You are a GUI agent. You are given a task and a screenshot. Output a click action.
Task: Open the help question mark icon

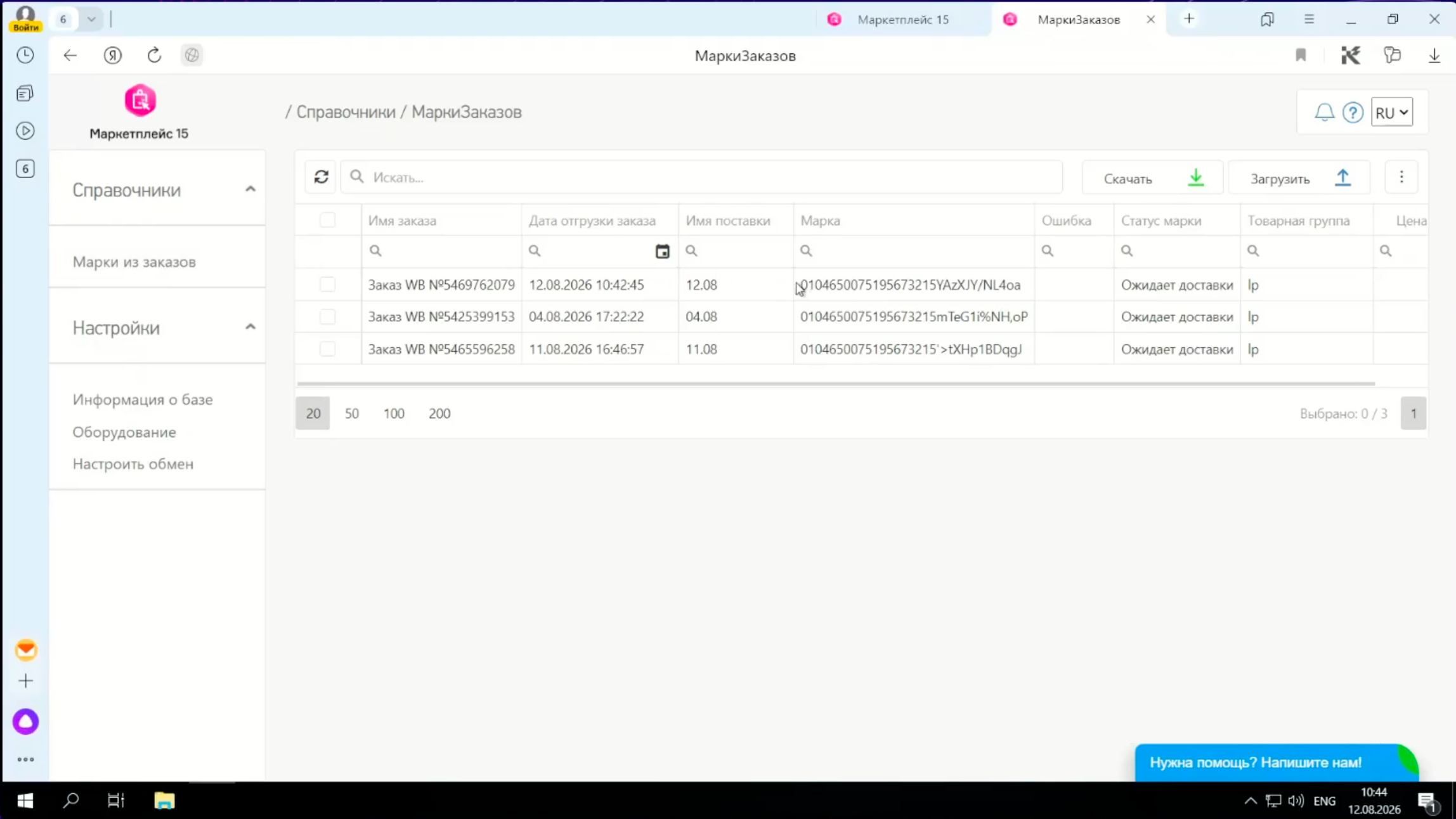click(x=1353, y=112)
